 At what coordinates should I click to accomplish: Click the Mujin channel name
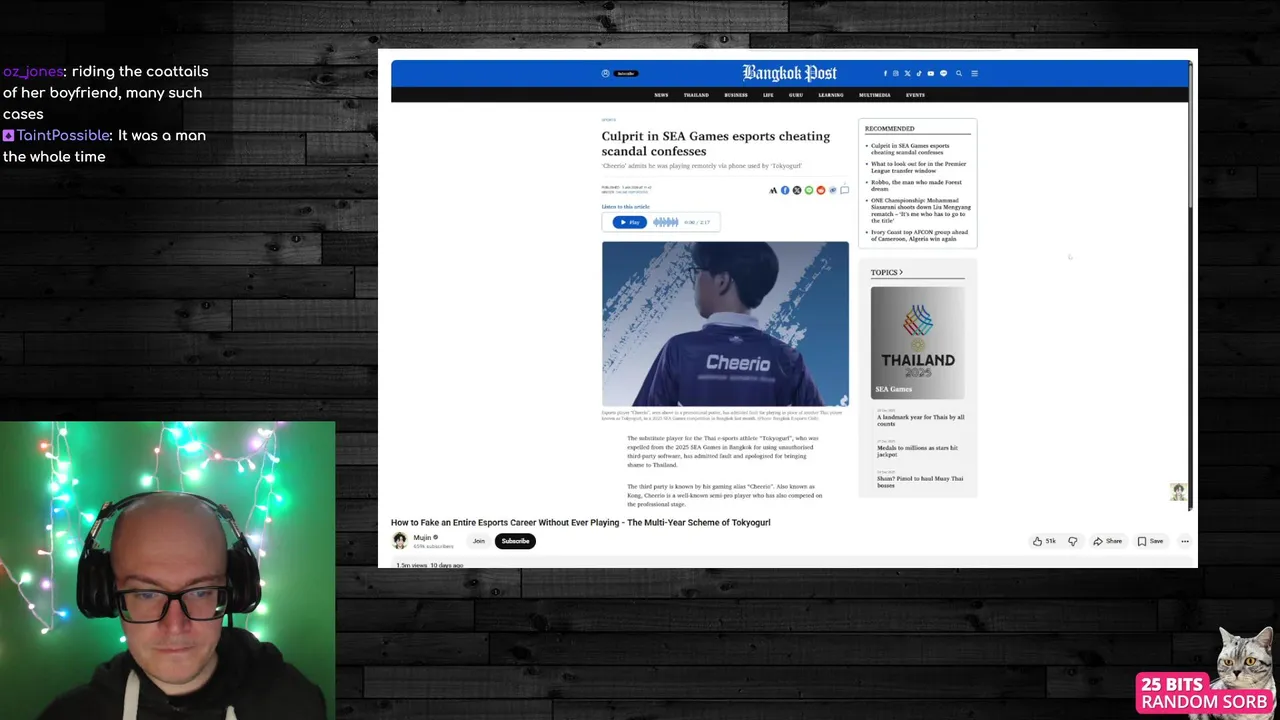pos(422,537)
